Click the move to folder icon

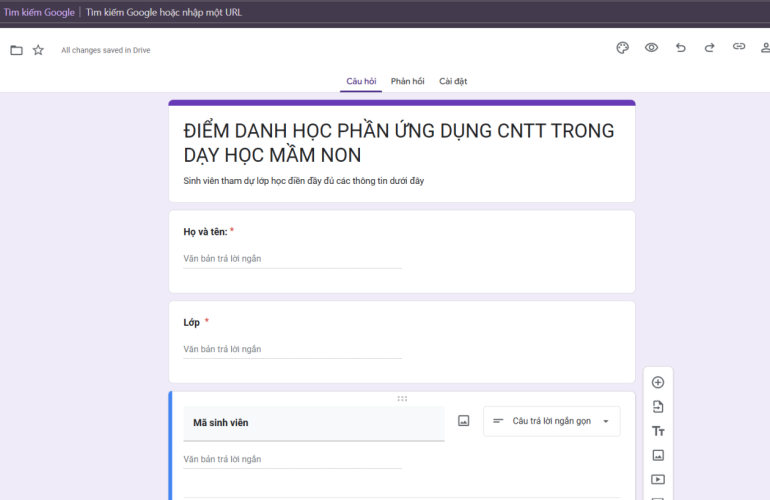click(16, 50)
